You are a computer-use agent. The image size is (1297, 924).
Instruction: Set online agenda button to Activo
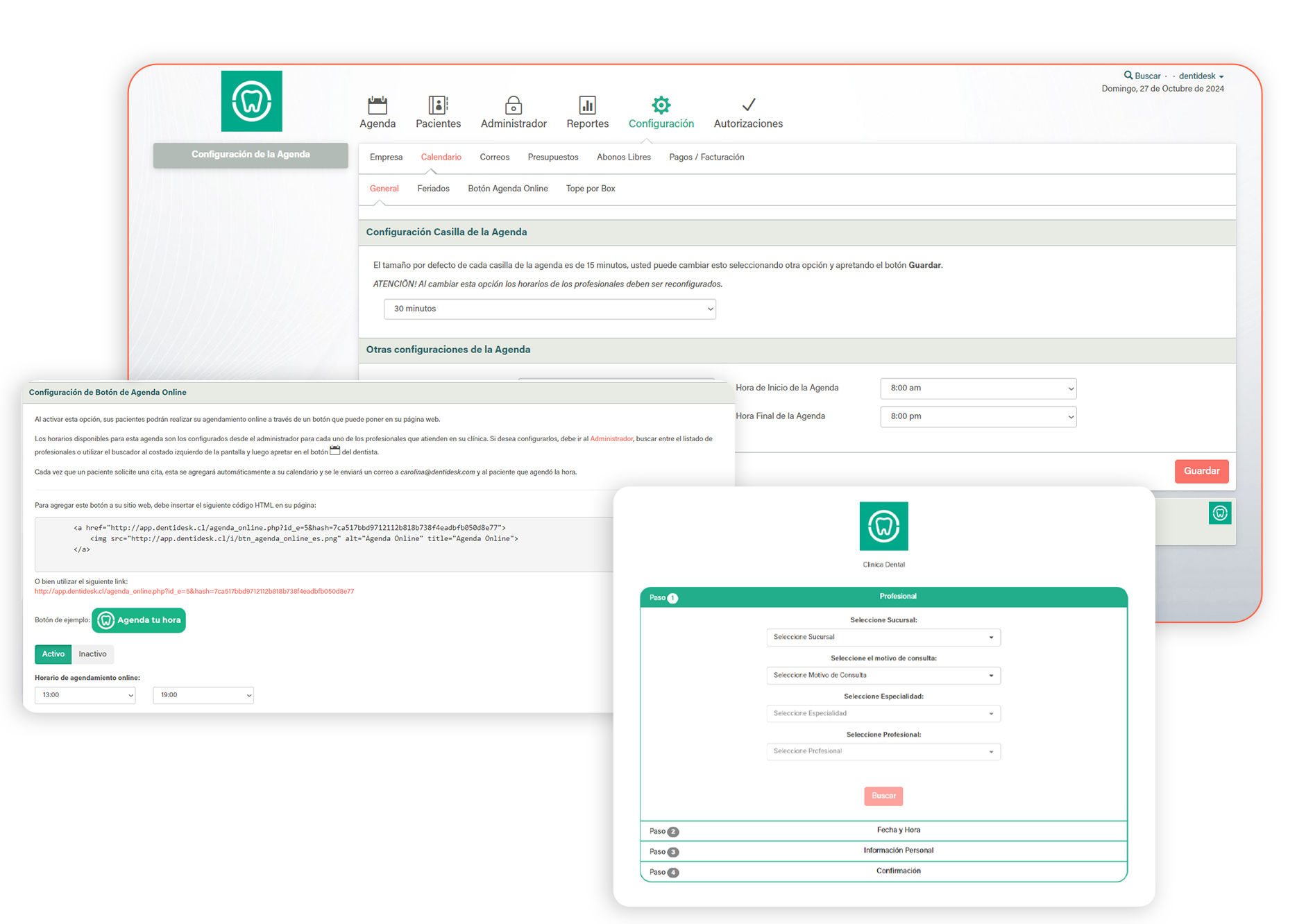click(53, 654)
